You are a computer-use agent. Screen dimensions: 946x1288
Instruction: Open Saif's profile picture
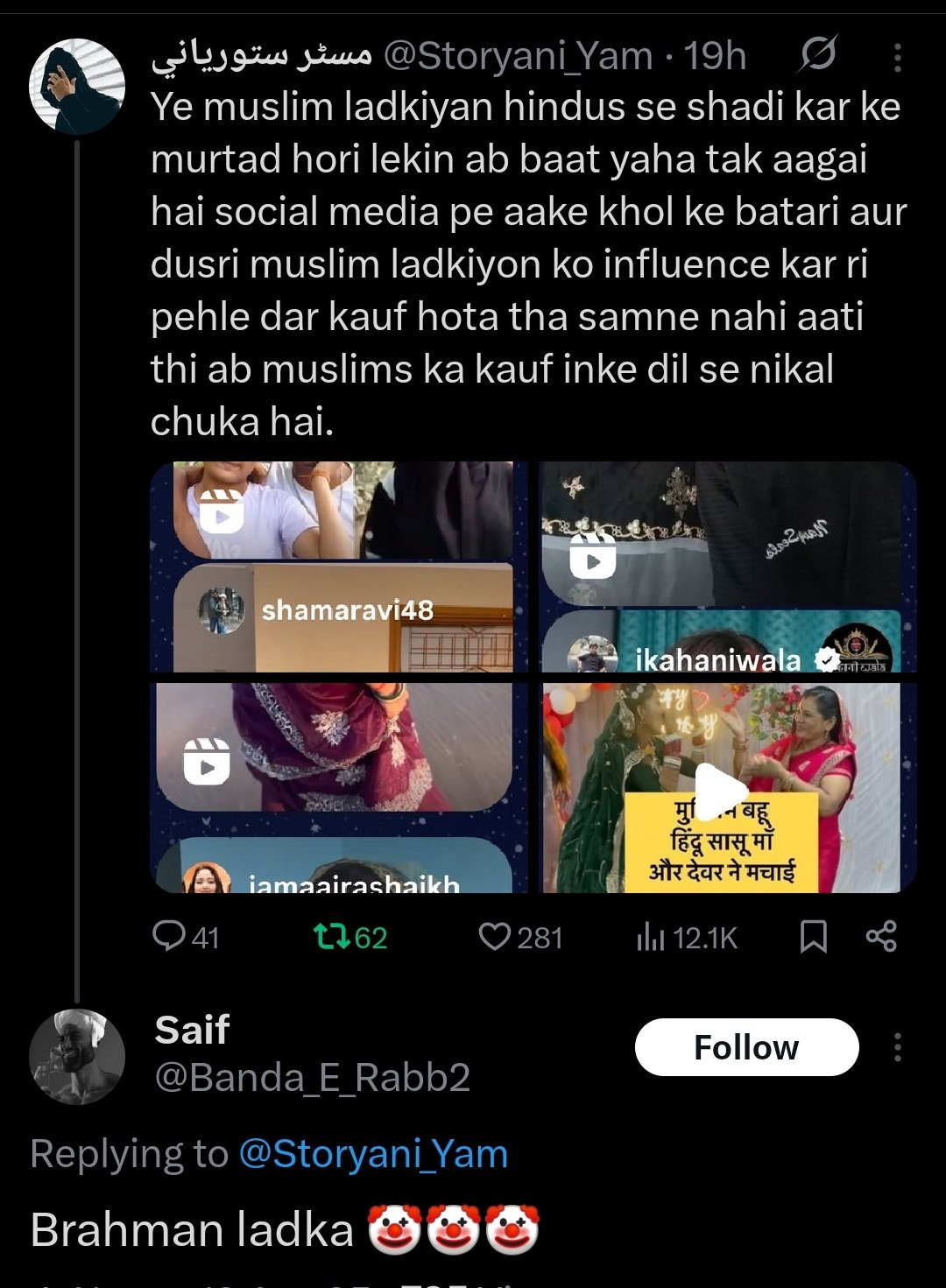click(77, 1057)
